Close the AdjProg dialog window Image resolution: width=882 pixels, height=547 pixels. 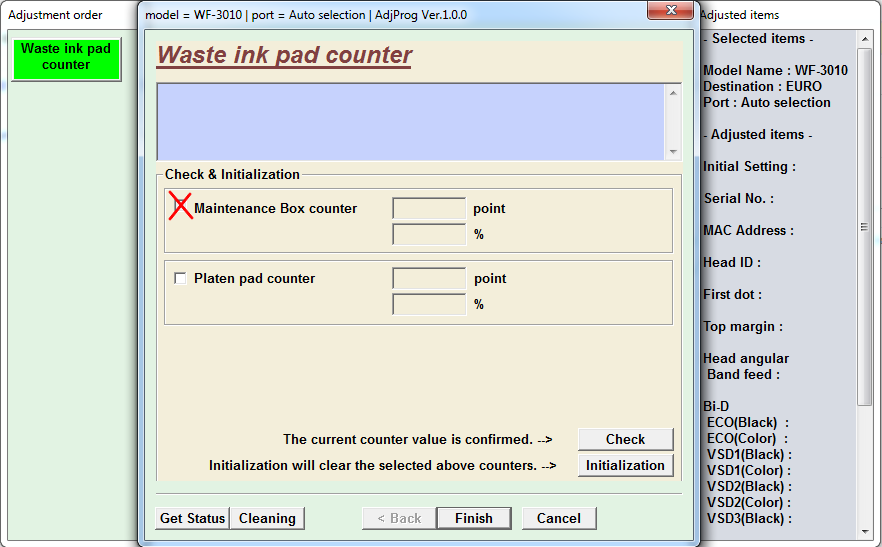pyautogui.click(x=668, y=11)
